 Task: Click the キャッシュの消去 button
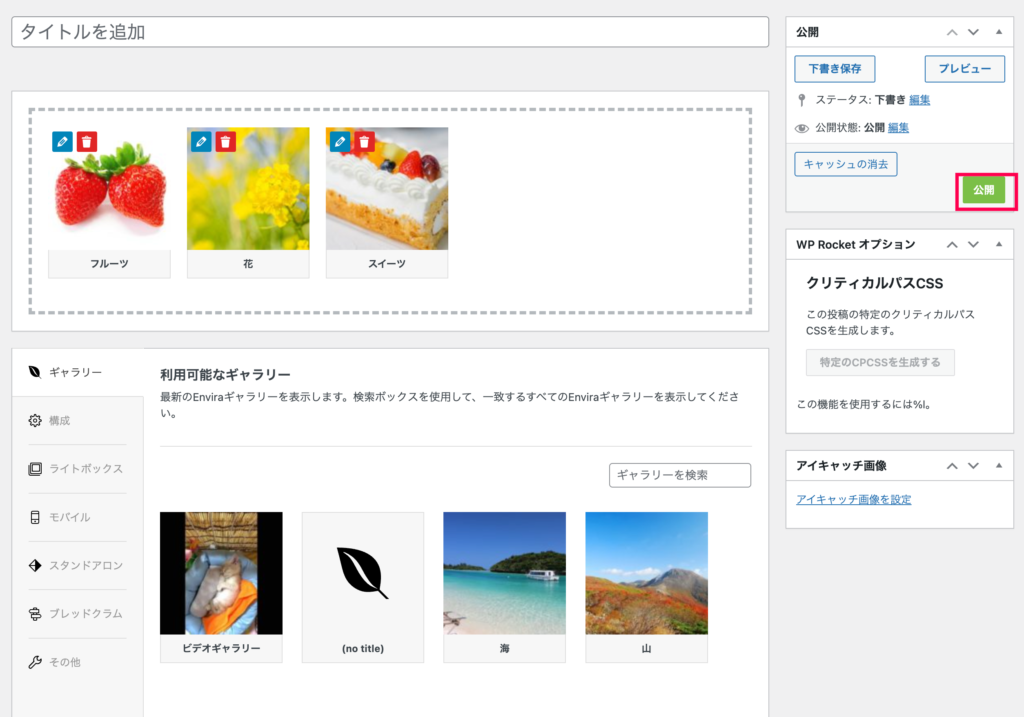click(846, 164)
